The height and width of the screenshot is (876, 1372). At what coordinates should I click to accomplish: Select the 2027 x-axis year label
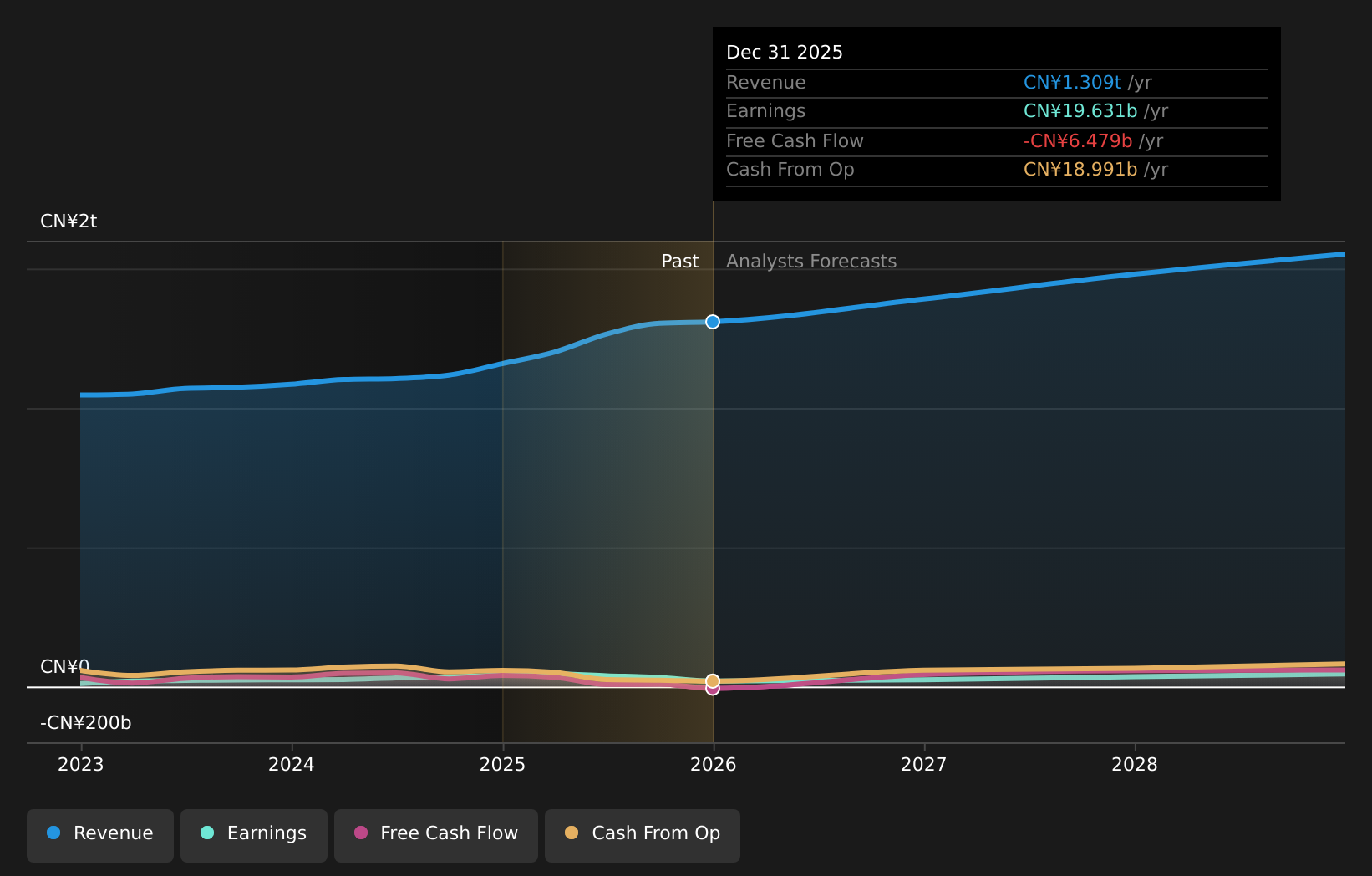[924, 765]
